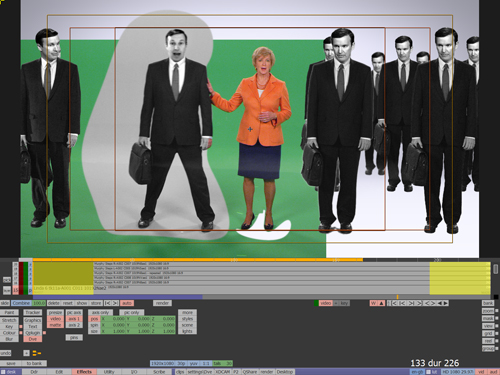500x375 pixels.
Task: Click the spin Y value field
Action: [x=138, y=325]
